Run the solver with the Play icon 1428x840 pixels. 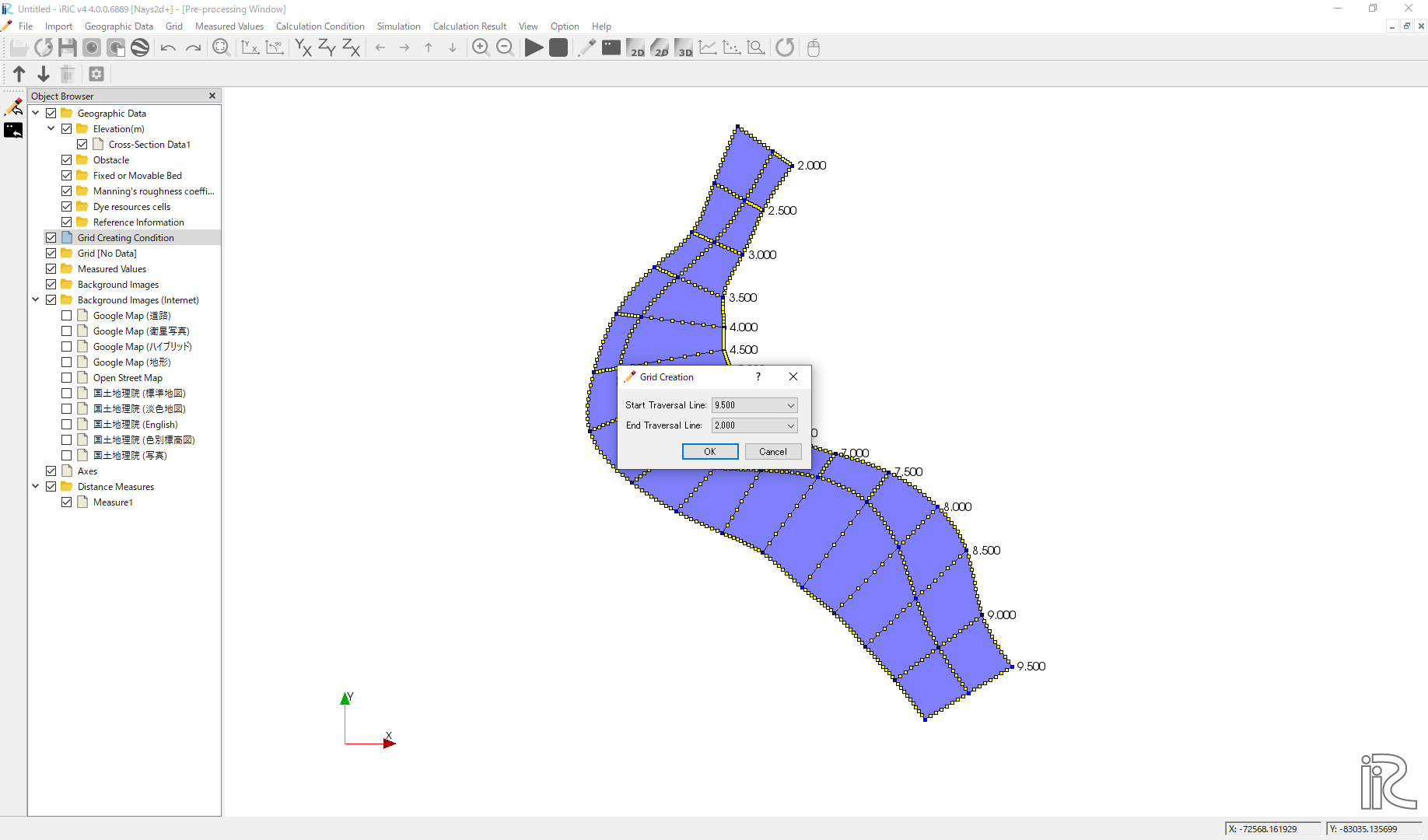pos(534,48)
